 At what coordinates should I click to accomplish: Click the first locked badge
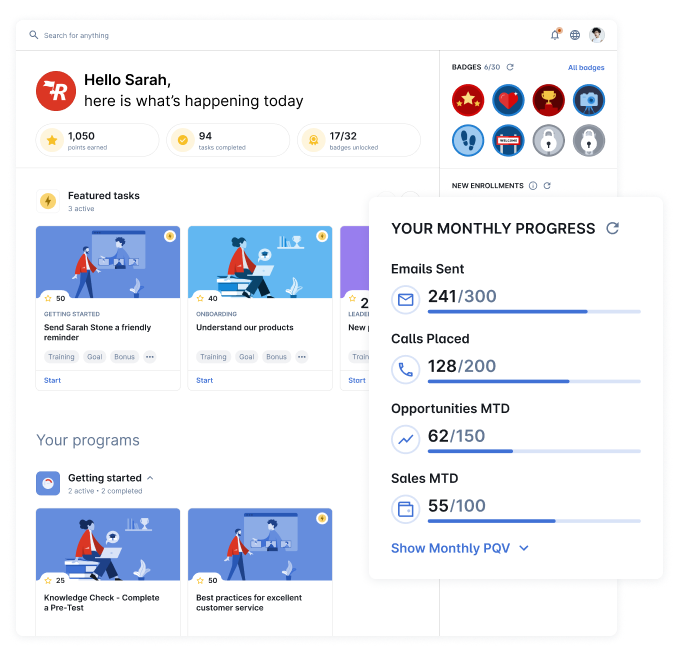549,140
